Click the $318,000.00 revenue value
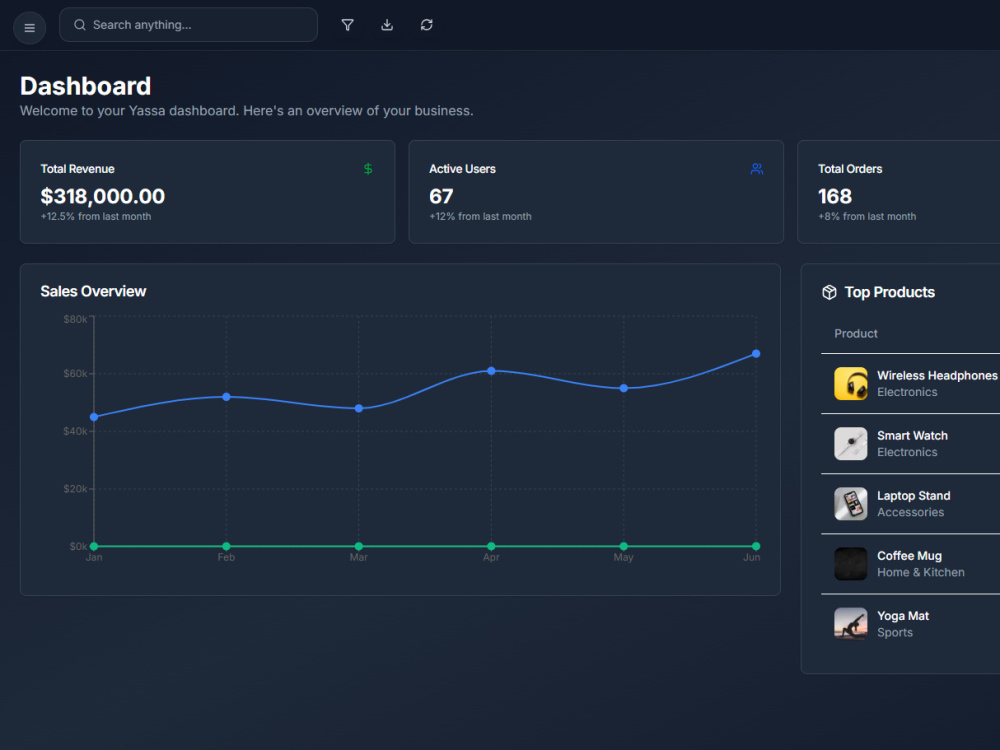1000x750 pixels. [103, 196]
